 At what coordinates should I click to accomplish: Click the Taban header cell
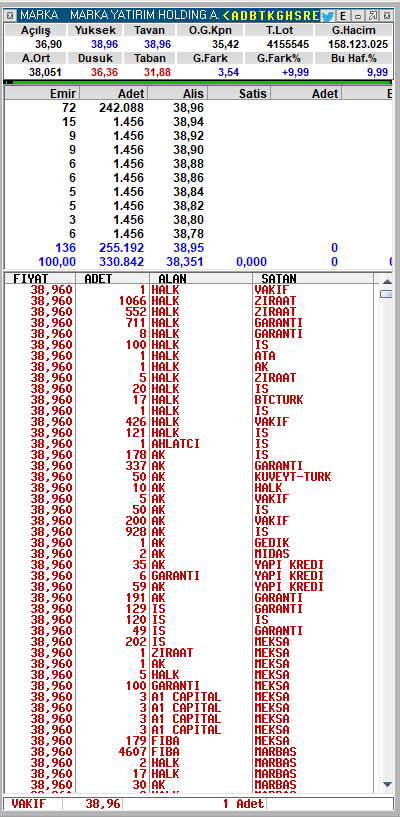point(149,58)
